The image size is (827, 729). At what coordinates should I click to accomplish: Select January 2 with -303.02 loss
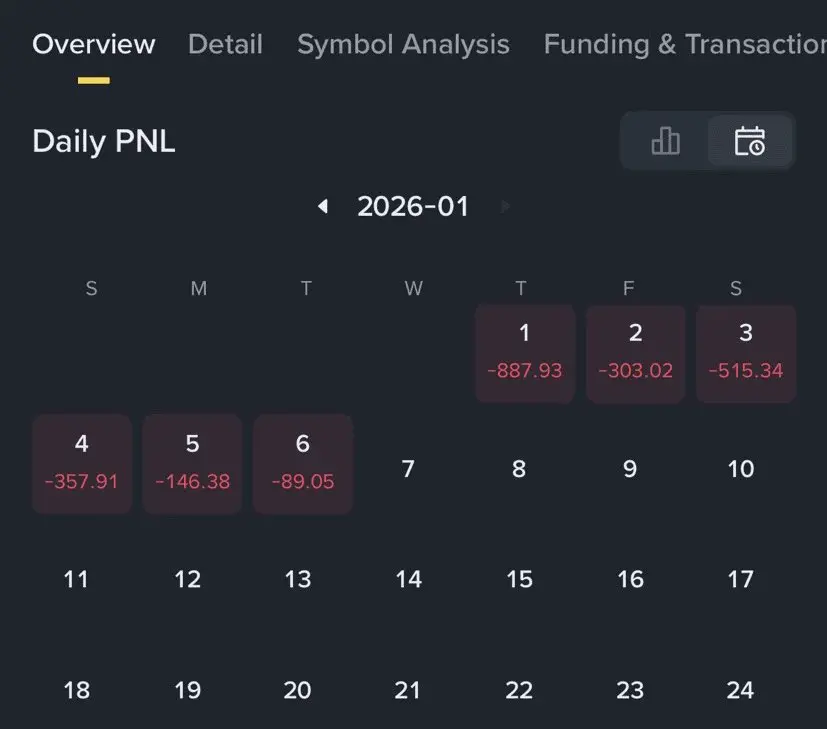click(635, 354)
